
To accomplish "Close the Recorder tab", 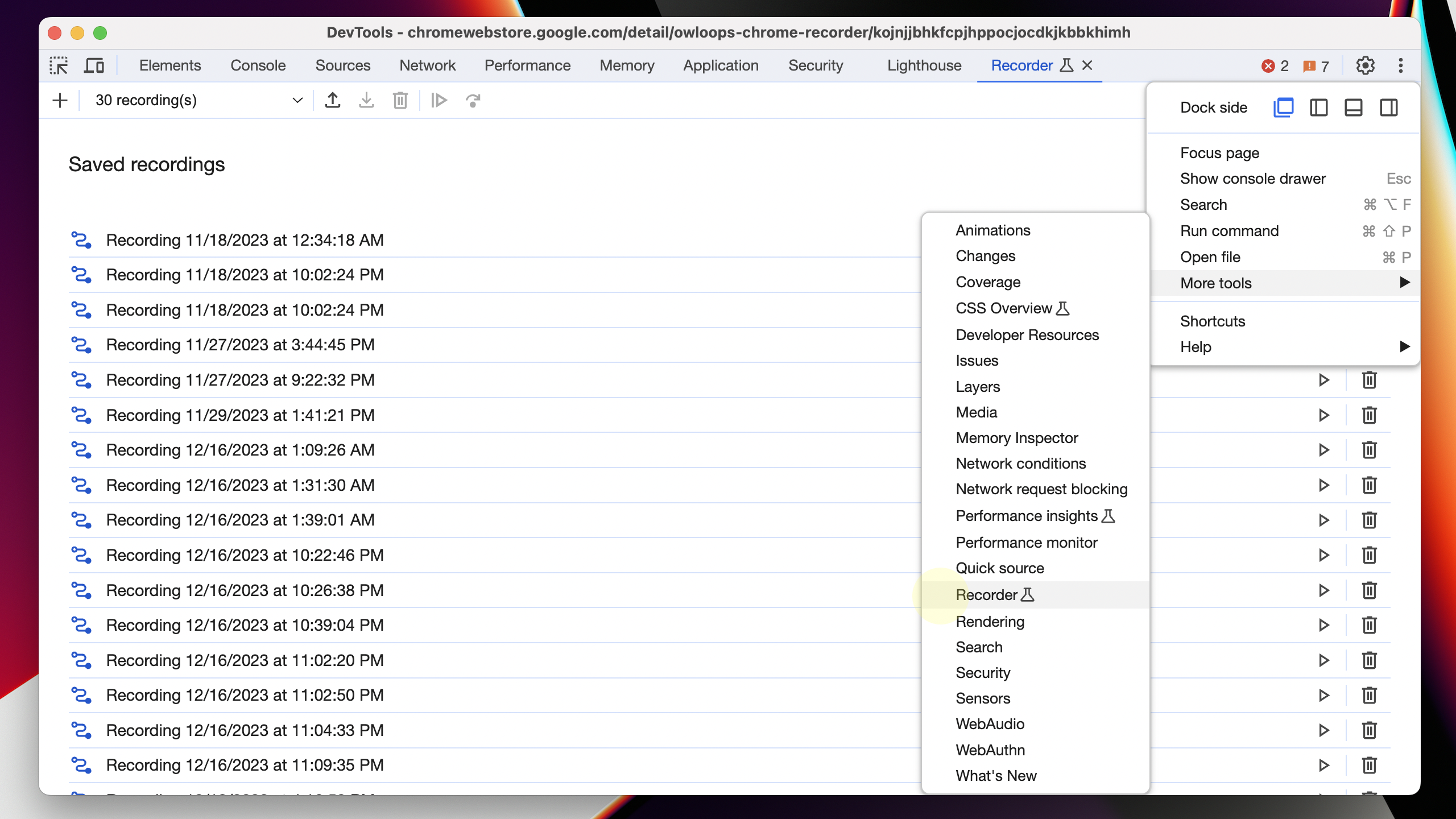I will pyautogui.click(x=1087, y=65).
